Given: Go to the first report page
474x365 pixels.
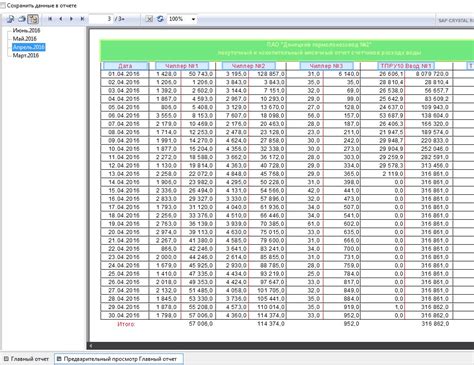Looking at the screenshot, I should pos(50,19).
